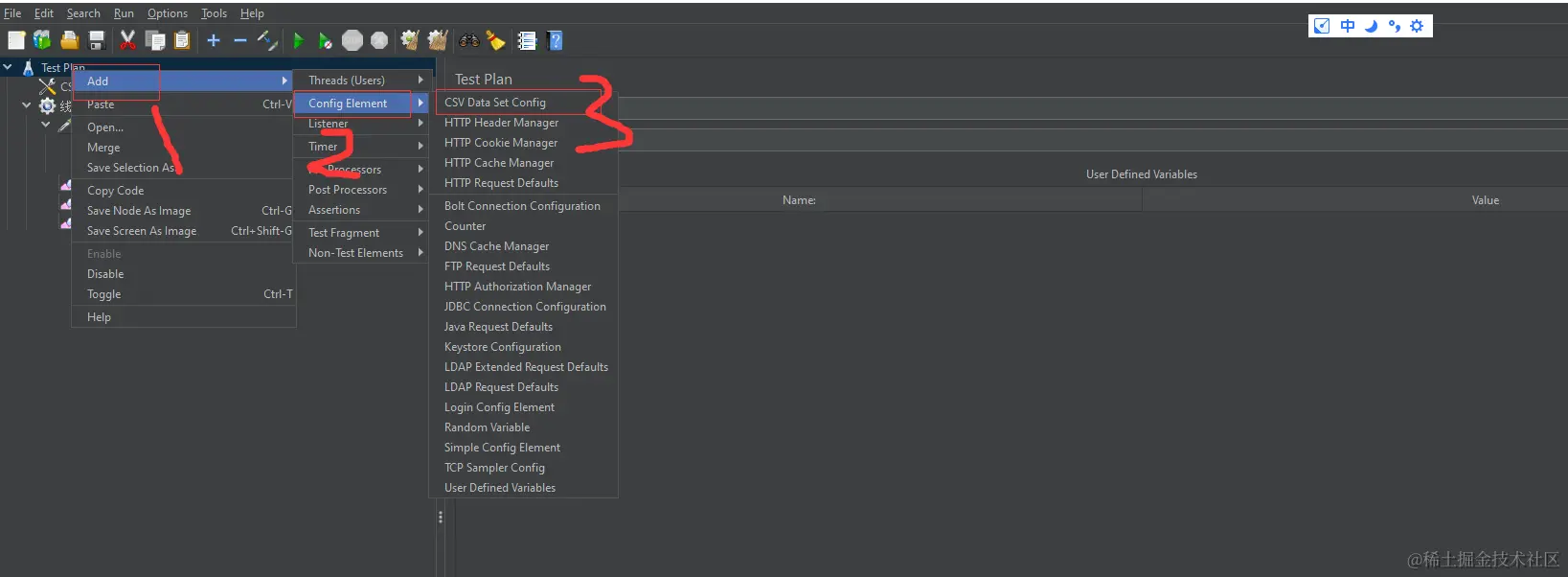This screenshot has height=577, width=1568.
Task: Save the test plan with floppy icon
Action: 96,40
